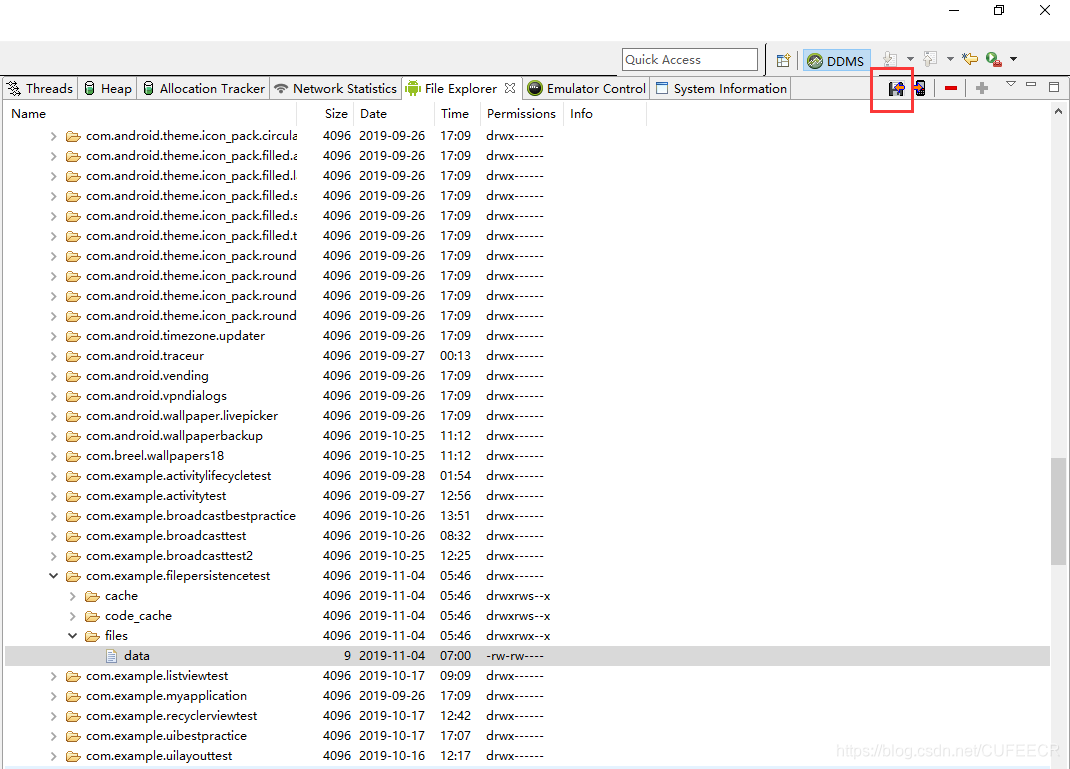1070x769 pixels.
Task: Switch to the Heap tab
Action: pyautogui.click(x=108, y=89)
